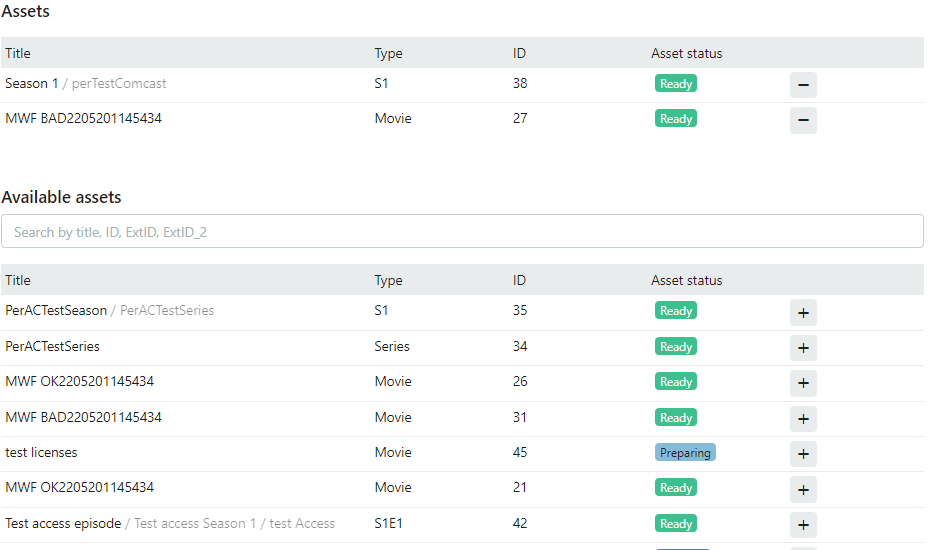Add test licenses asset with plus icon
This screenshot has width=930, height=550.
pyautogui.click(x=803, y=454)
